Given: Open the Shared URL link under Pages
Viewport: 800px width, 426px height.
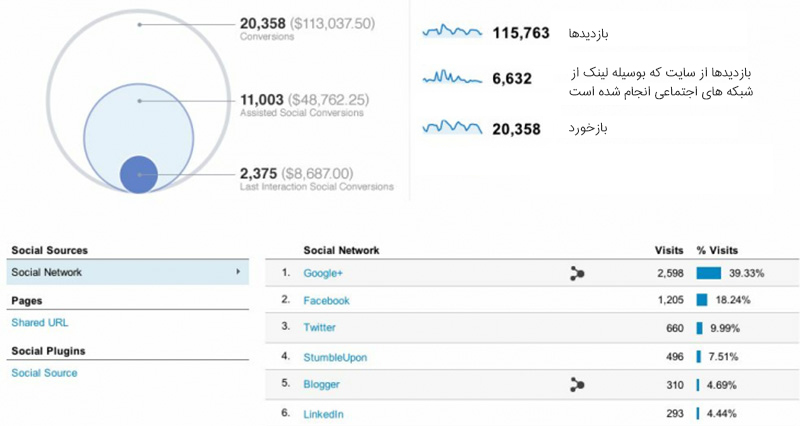Looking at the screenshot, I should coord(40,322).
